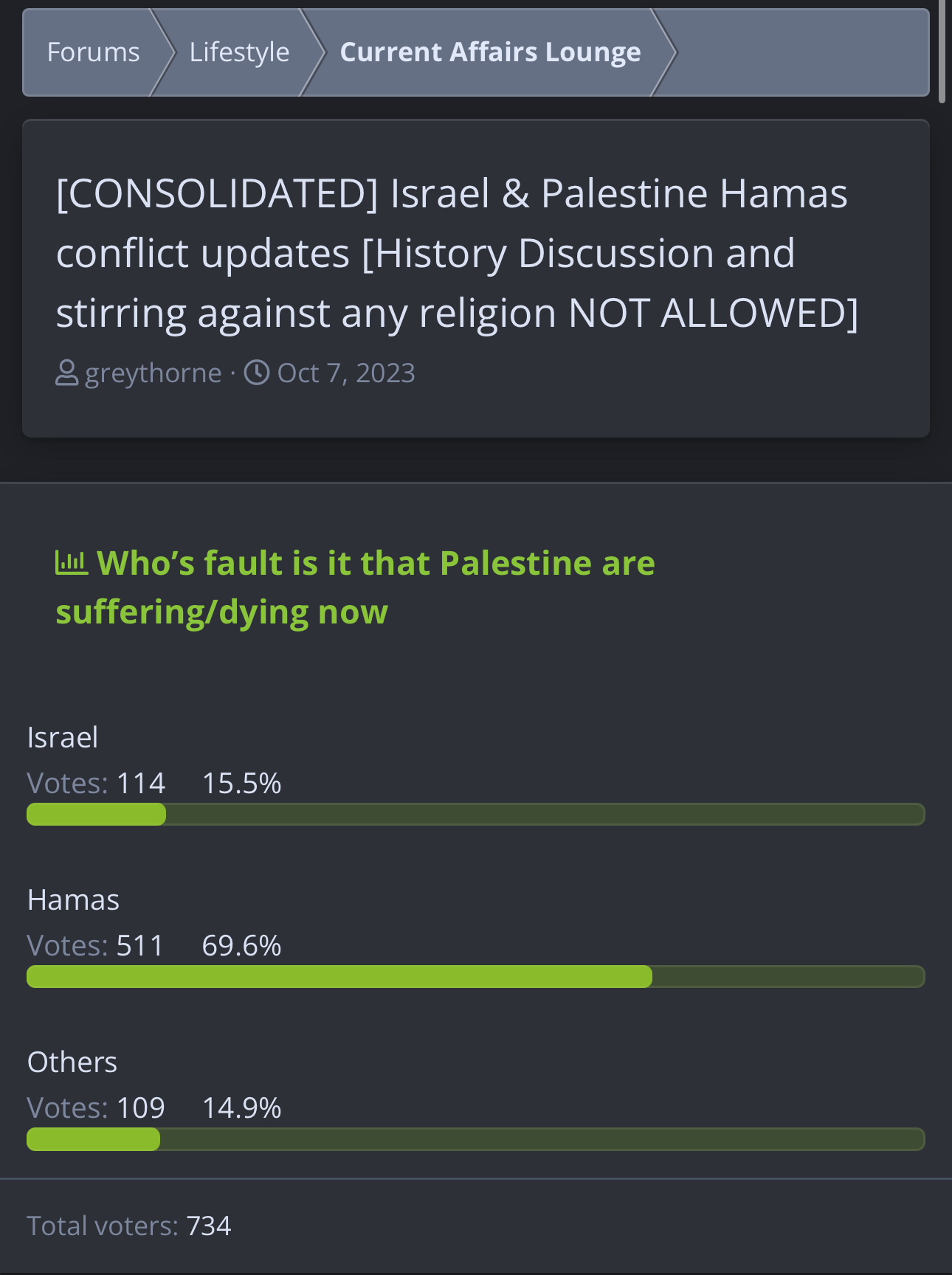Screen dimensions: 952x1275
Task: Select the Hamas poll option
Action: (73, 899)
